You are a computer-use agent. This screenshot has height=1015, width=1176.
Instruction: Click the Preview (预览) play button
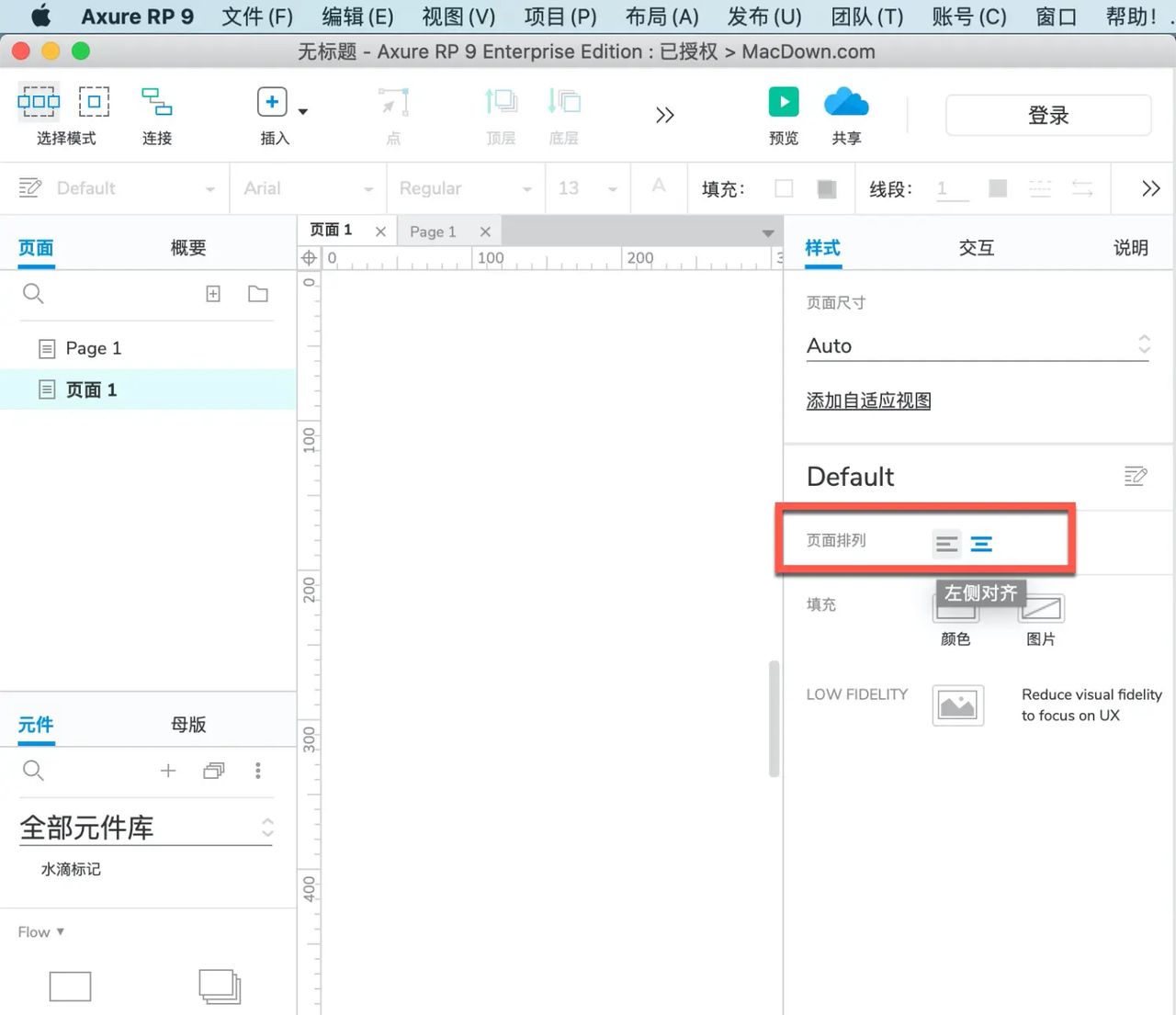784,102
